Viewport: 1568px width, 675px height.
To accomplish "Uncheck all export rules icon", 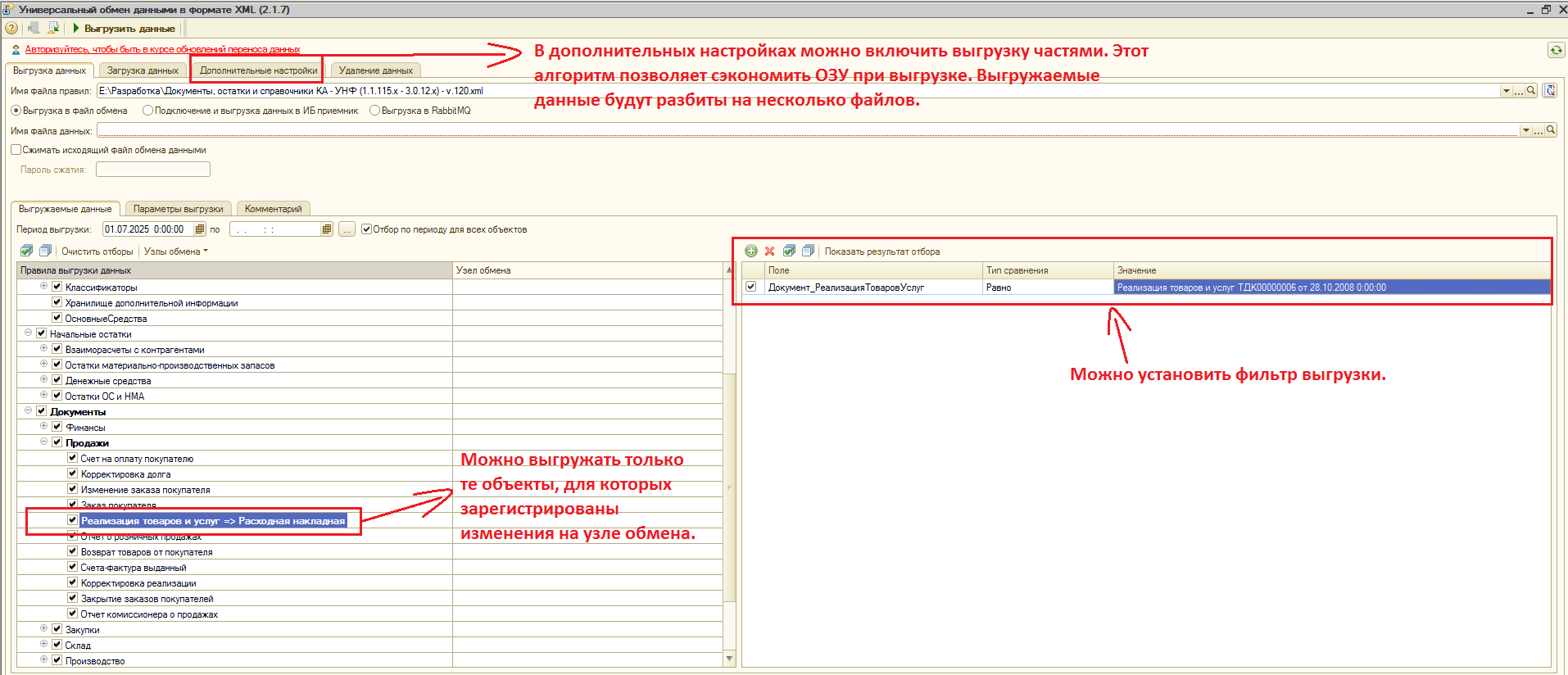I will [x=46, y=251].
